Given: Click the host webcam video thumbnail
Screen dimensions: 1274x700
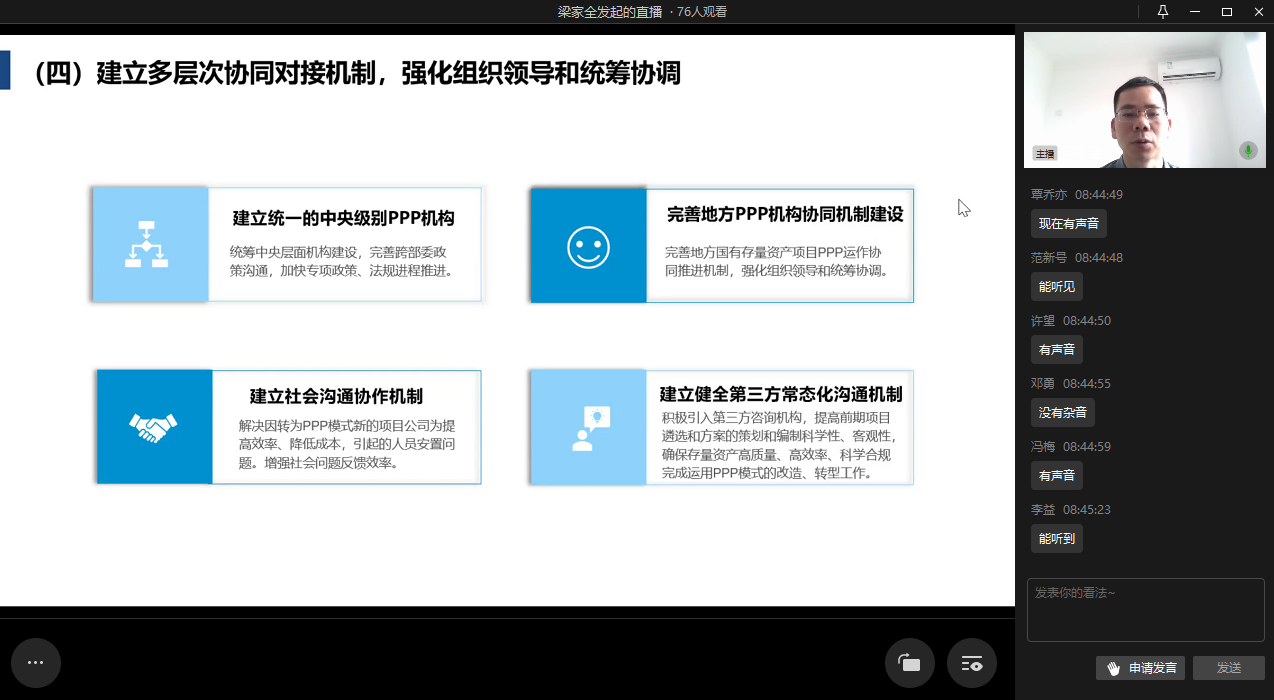Looking at the screenshot, I should click(1144, 99).
